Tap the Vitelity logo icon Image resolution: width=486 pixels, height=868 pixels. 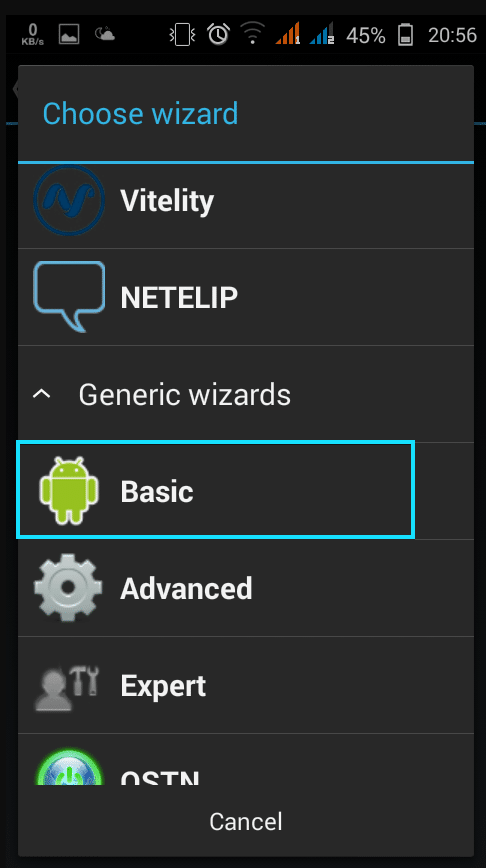click(69, 200)
